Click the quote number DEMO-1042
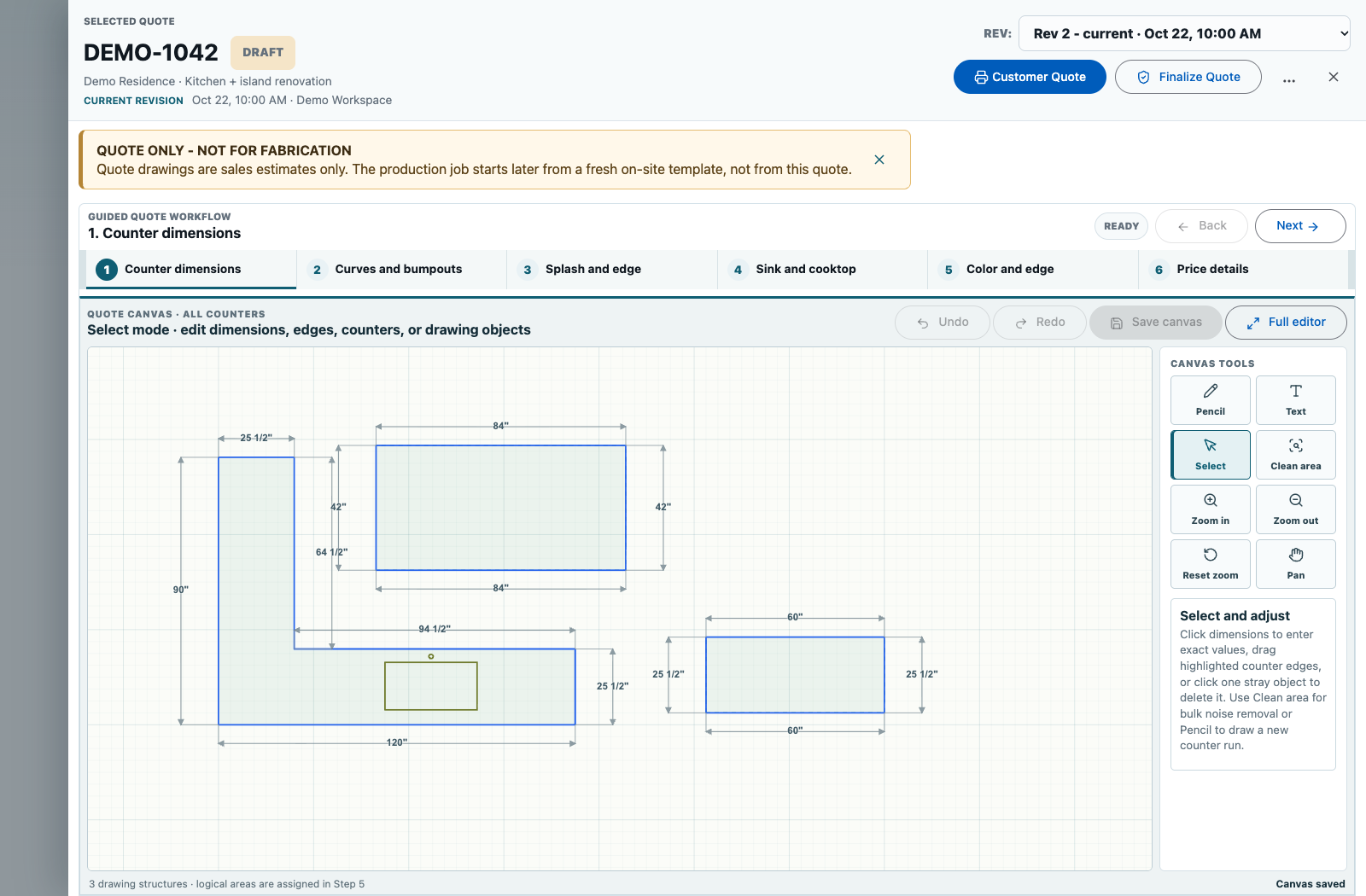The width and height of the screenshot is (1366, 896). click(151, 53)
